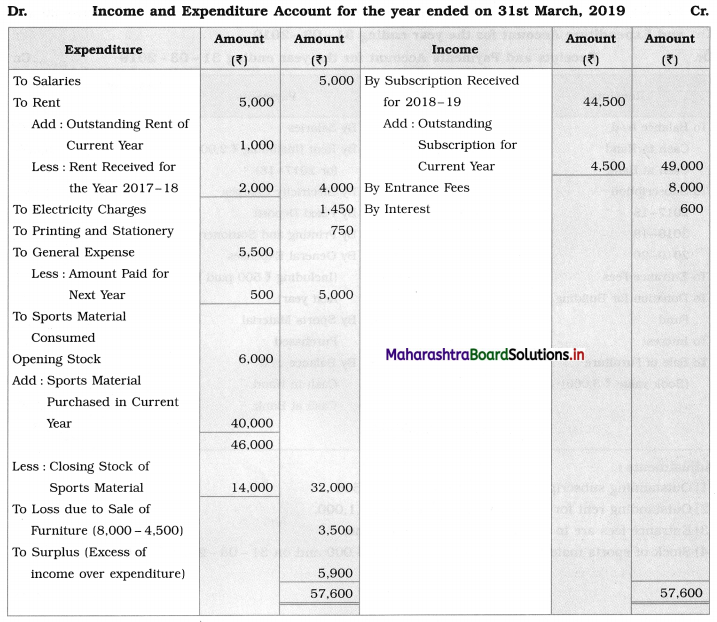This screenshot has width=717, height=622.
Task: Click the 'To General Expense' row
Action: [x=74, y=252]
